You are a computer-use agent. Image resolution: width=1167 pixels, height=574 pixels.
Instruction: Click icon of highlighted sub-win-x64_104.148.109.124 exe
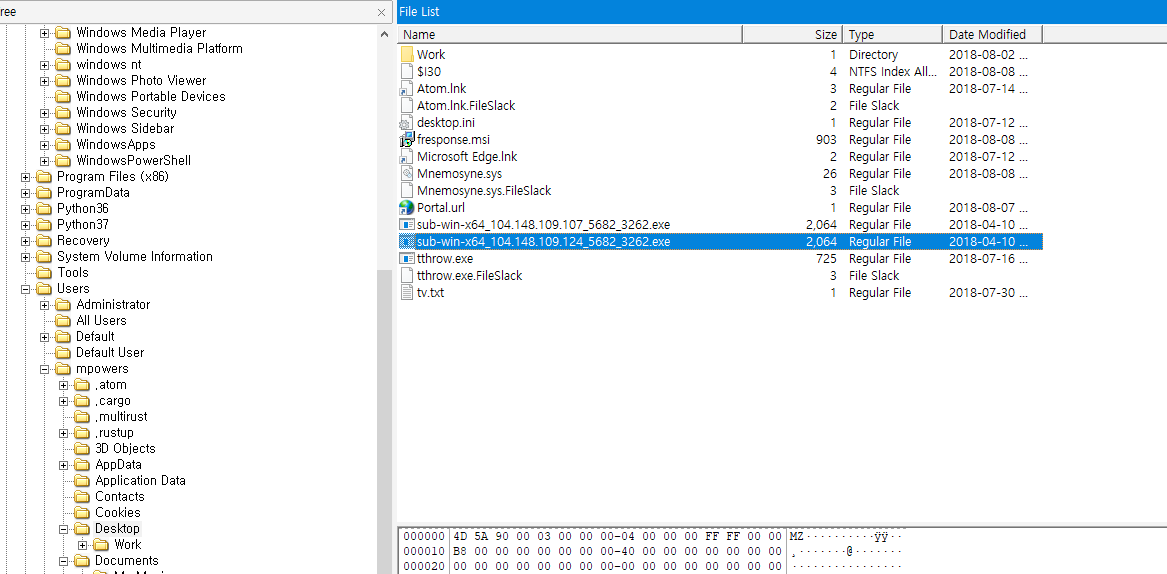click(x=406, y=241)
